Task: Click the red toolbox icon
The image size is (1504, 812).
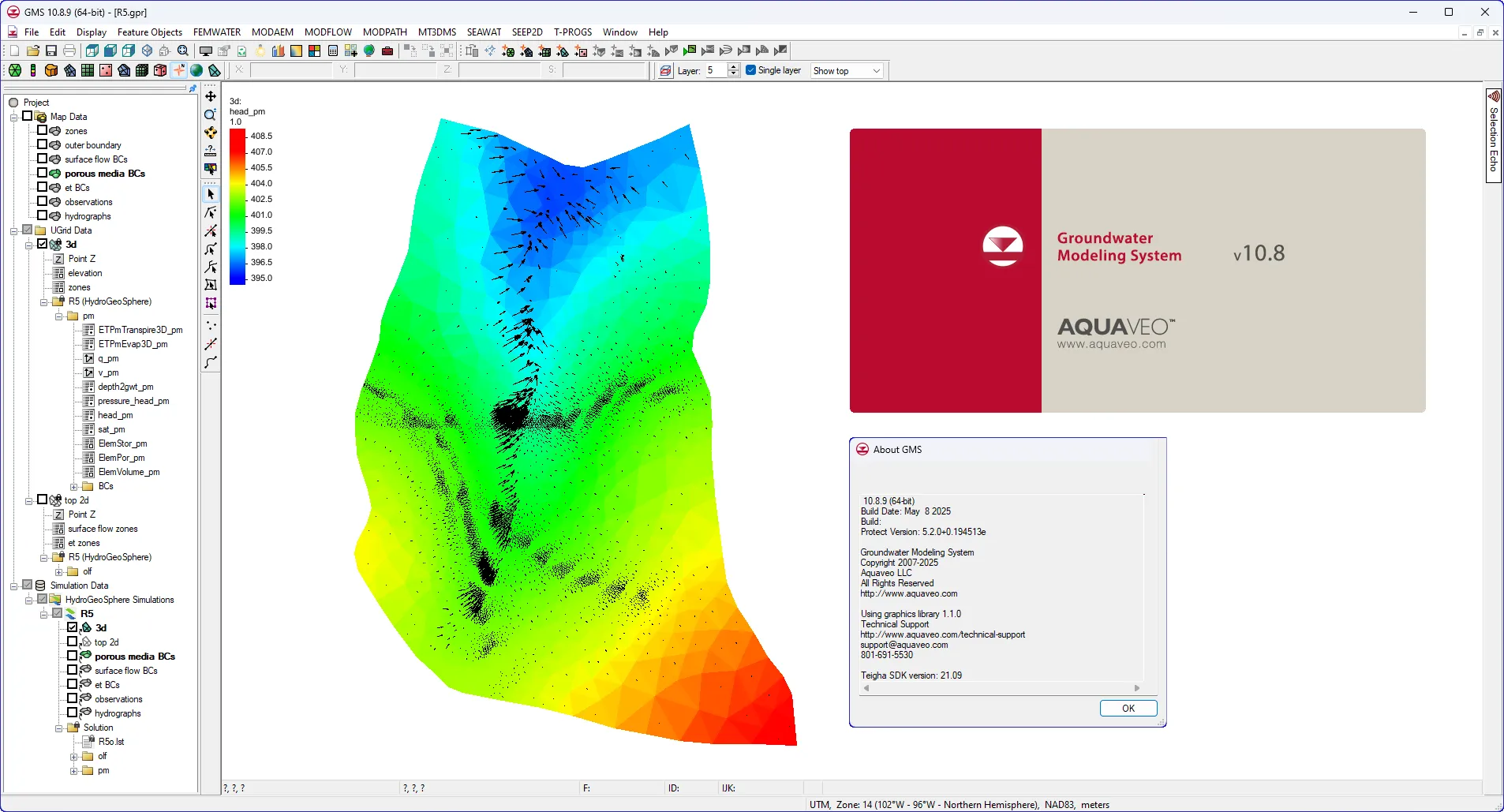Action: pyautogui.click(x=387, y=51)
